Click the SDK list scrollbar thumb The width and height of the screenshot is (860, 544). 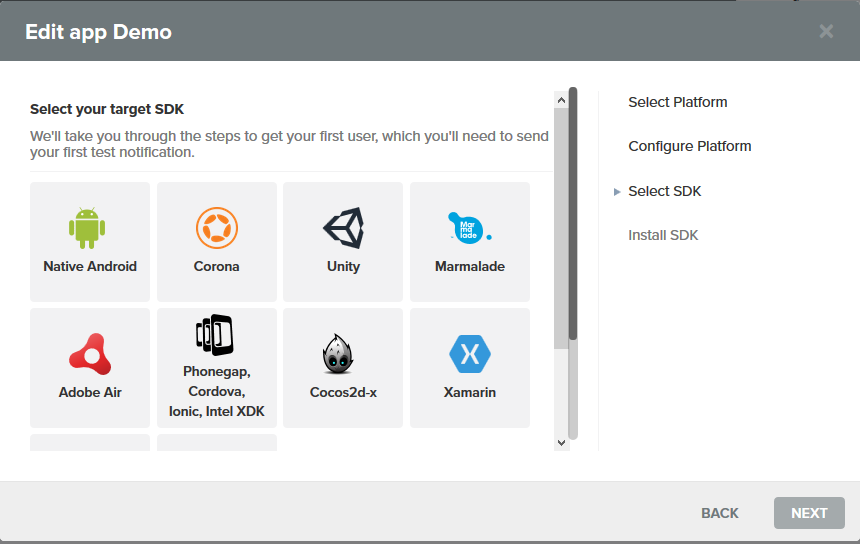[x=573, y=215]
